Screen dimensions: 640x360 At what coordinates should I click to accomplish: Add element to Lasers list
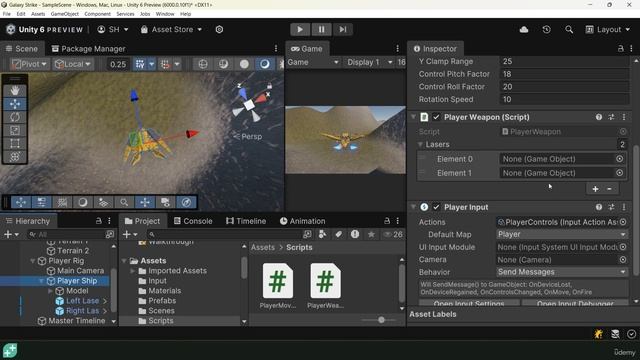click(595, 189)
